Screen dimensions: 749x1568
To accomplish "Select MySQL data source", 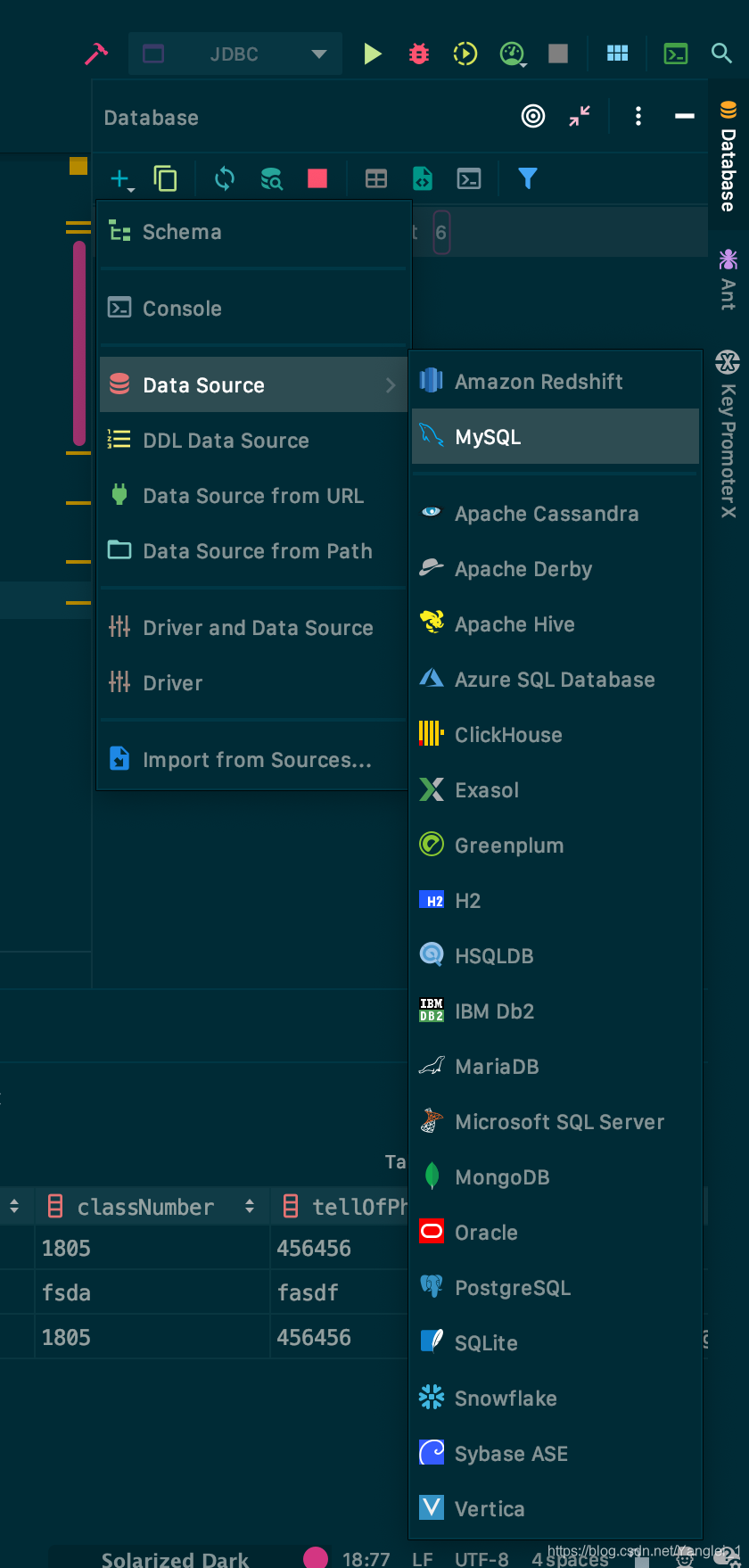I will tap(556, 436).
